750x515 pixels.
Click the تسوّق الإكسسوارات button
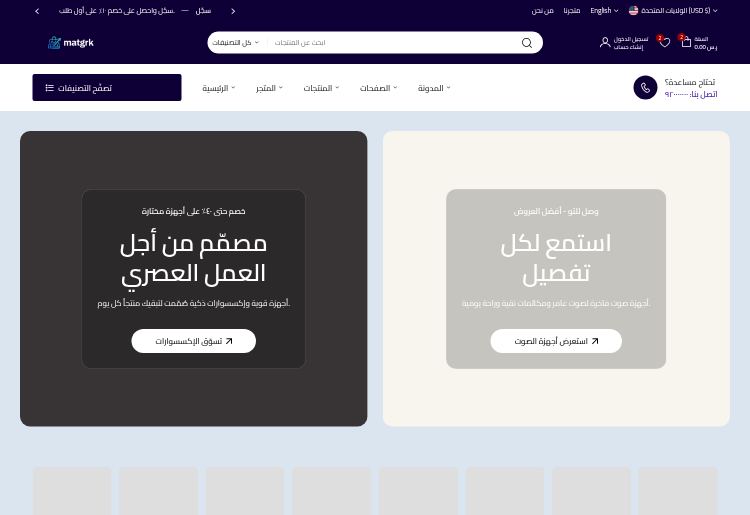point(194,341)
